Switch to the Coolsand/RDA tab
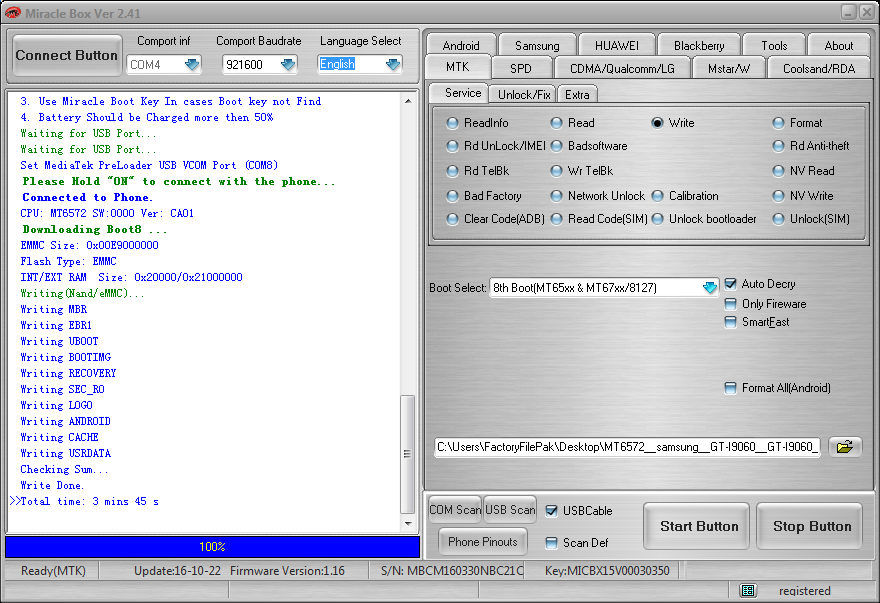The image size is (880, 603). pyautogui.click(x=819, y=68)
